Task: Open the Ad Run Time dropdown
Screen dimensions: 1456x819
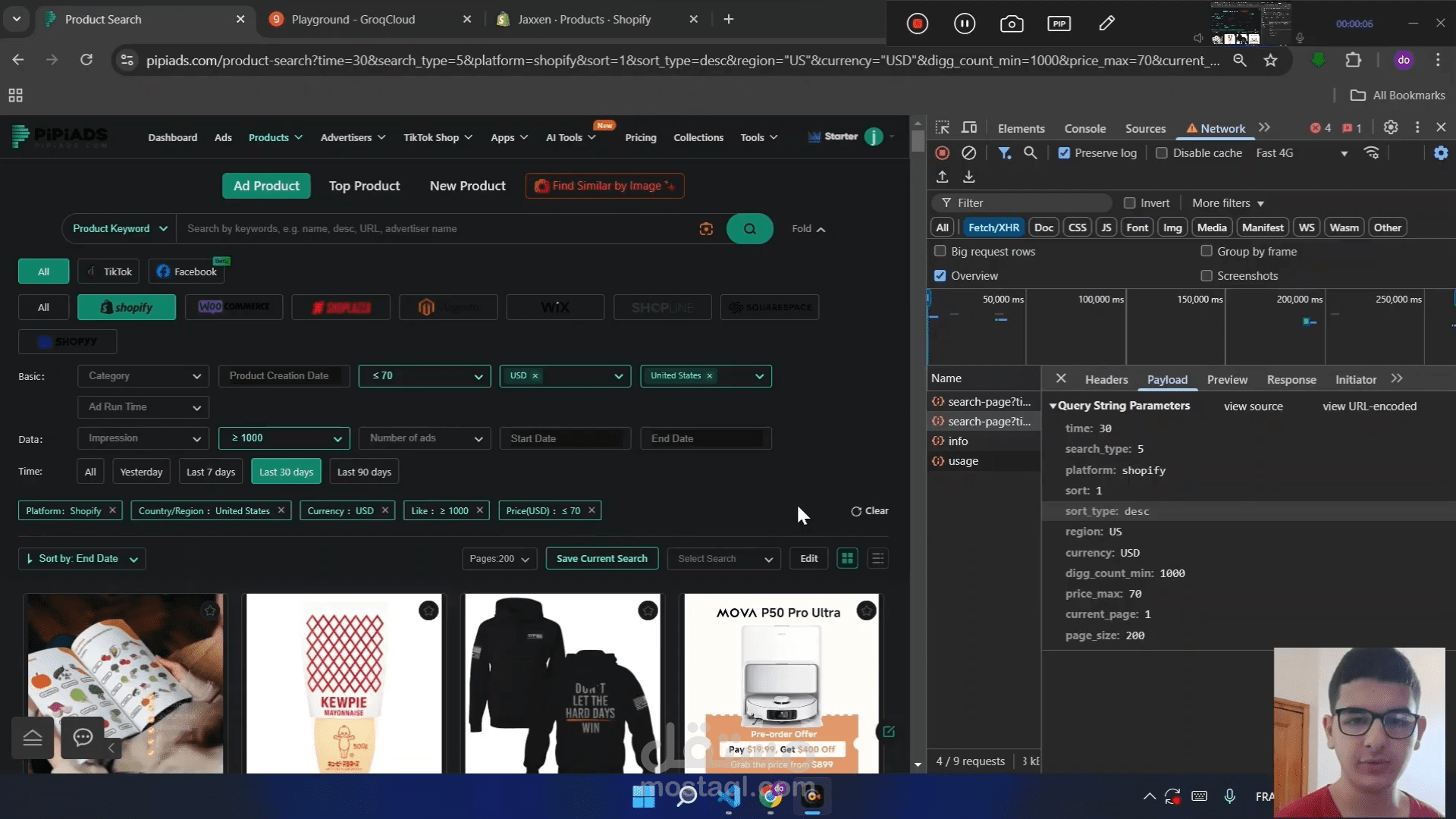Action: [143, 406]
